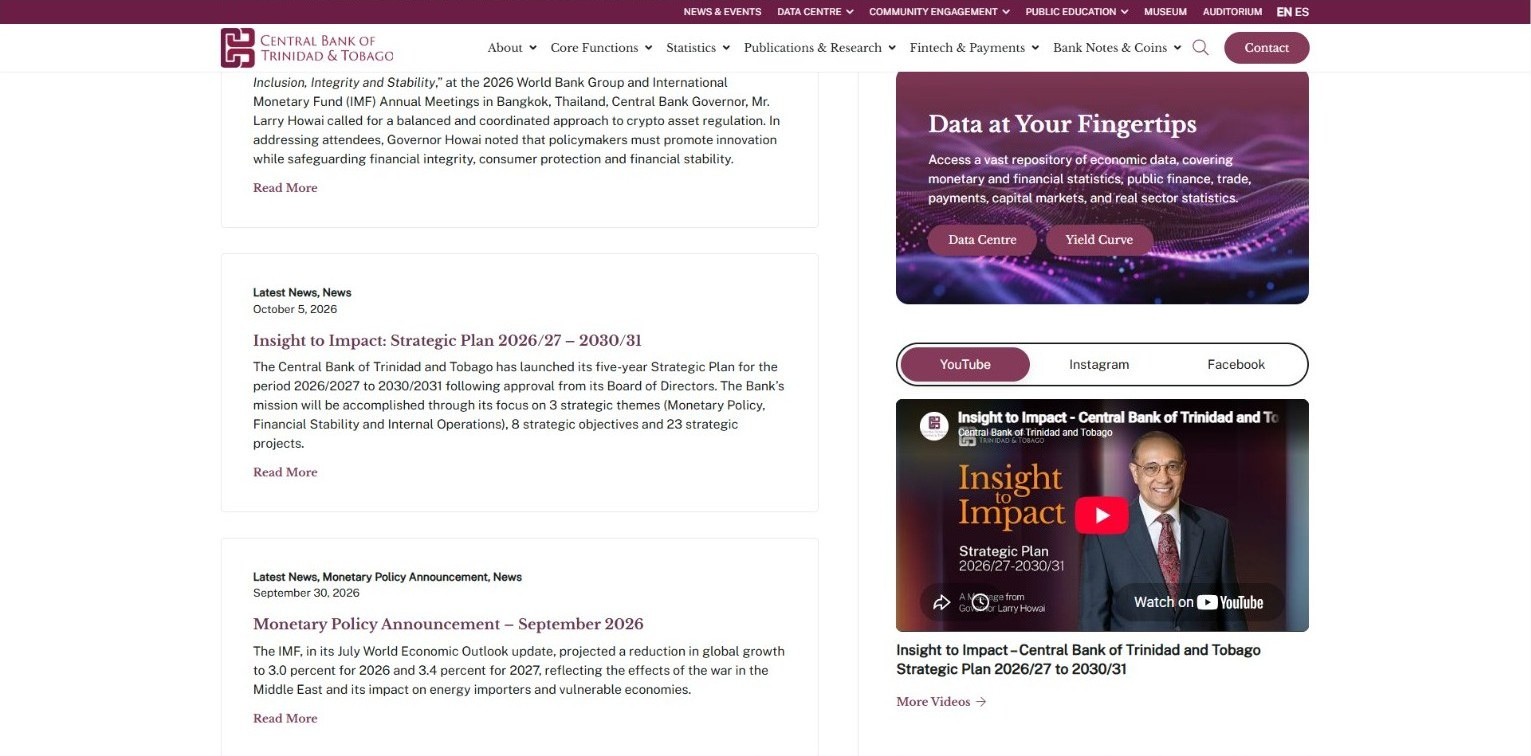
Task: Expand Publications & Research menu
Action: click(x=820, y=47)
